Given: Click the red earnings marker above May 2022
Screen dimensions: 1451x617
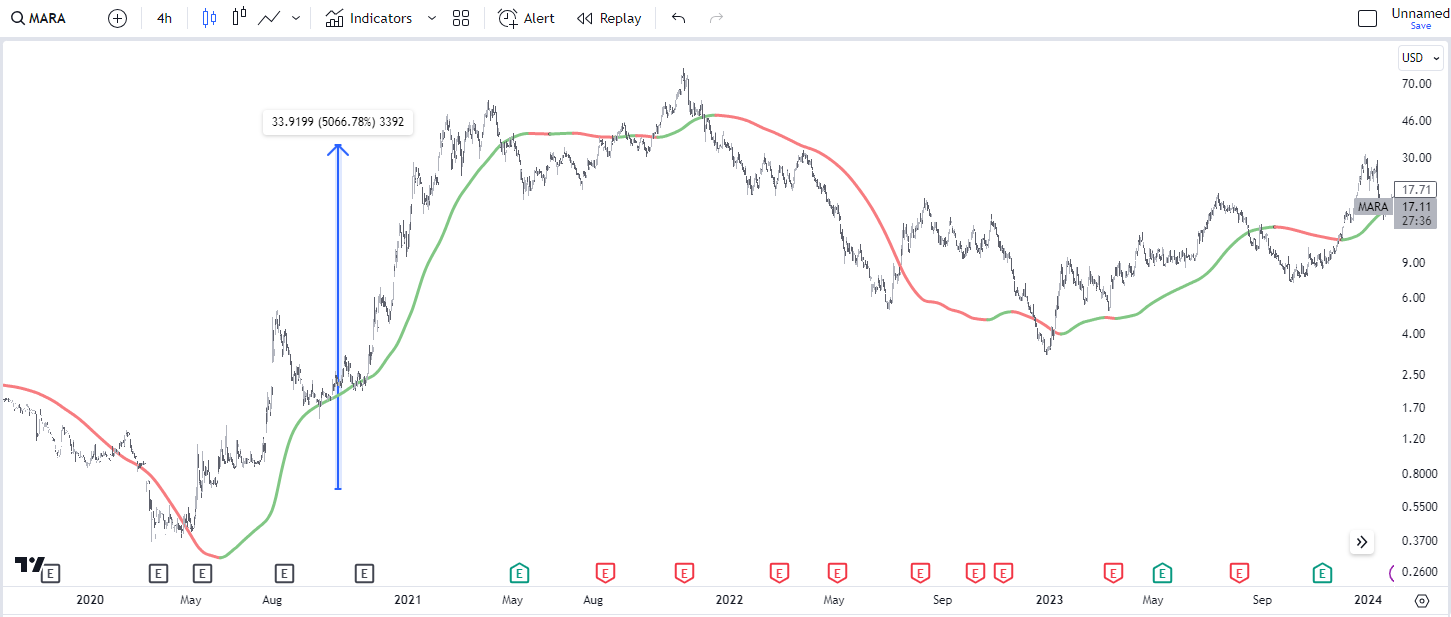Looking at the screenshot, I should tap(837, 573).
